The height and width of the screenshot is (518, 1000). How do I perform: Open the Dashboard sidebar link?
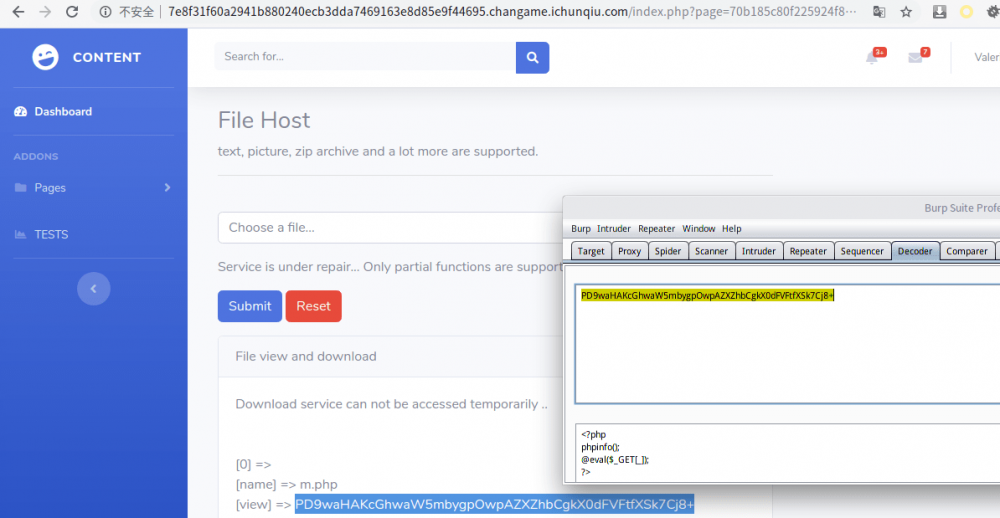coord(63,112)
